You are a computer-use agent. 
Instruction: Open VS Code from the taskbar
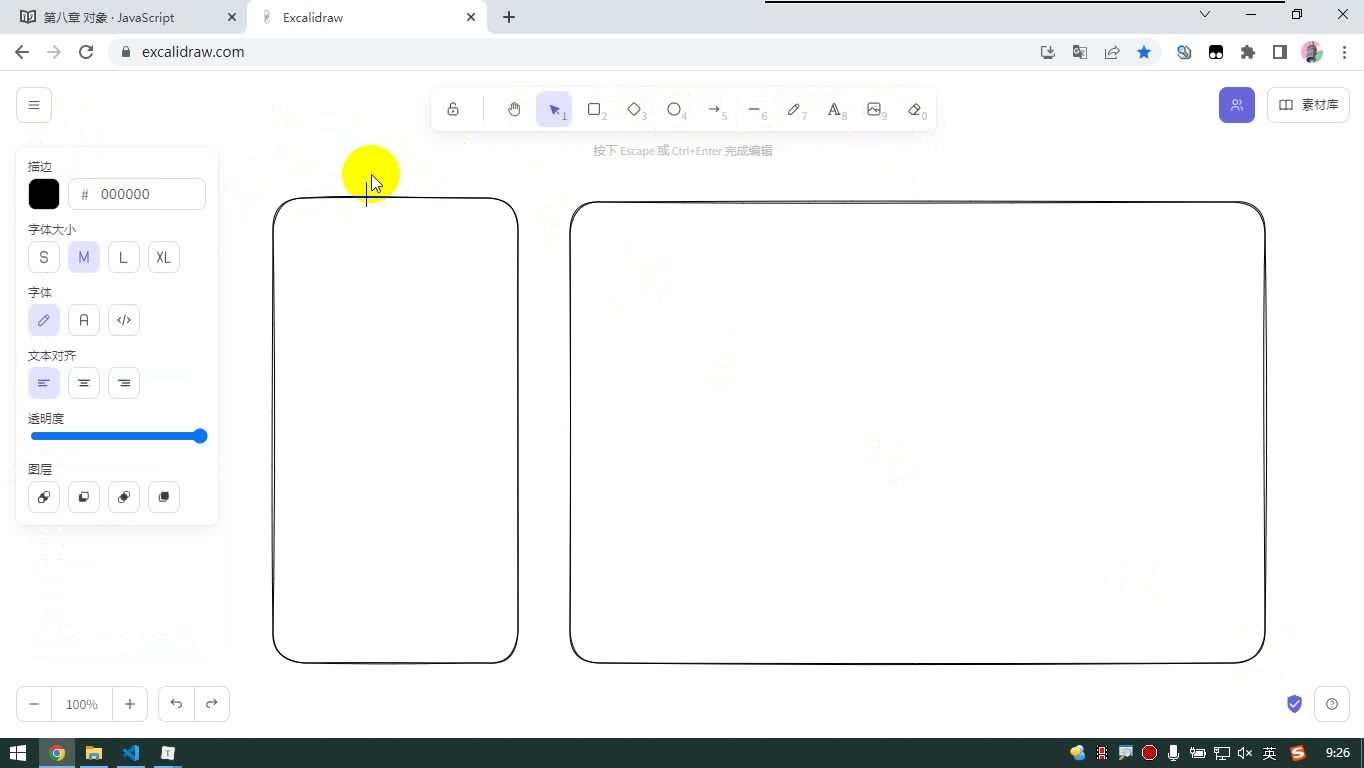[x=131, y=753]
